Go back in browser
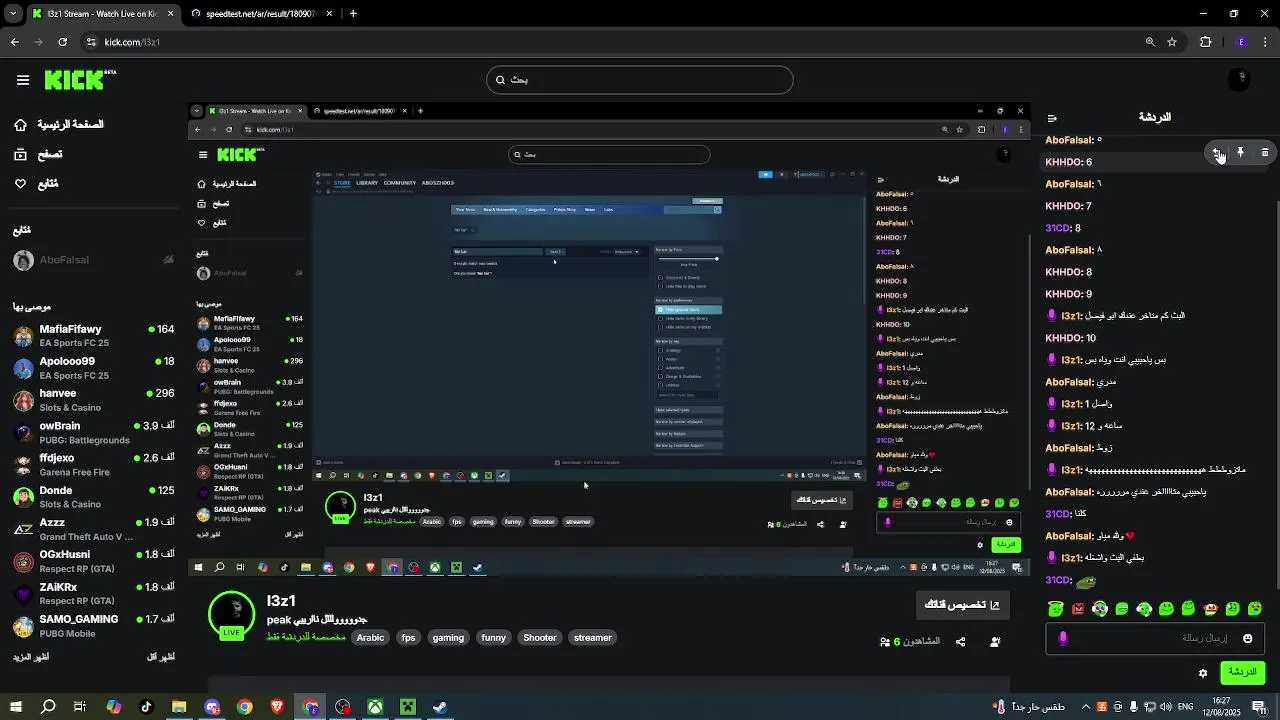The image size is (1280, 720). (15, 42)
